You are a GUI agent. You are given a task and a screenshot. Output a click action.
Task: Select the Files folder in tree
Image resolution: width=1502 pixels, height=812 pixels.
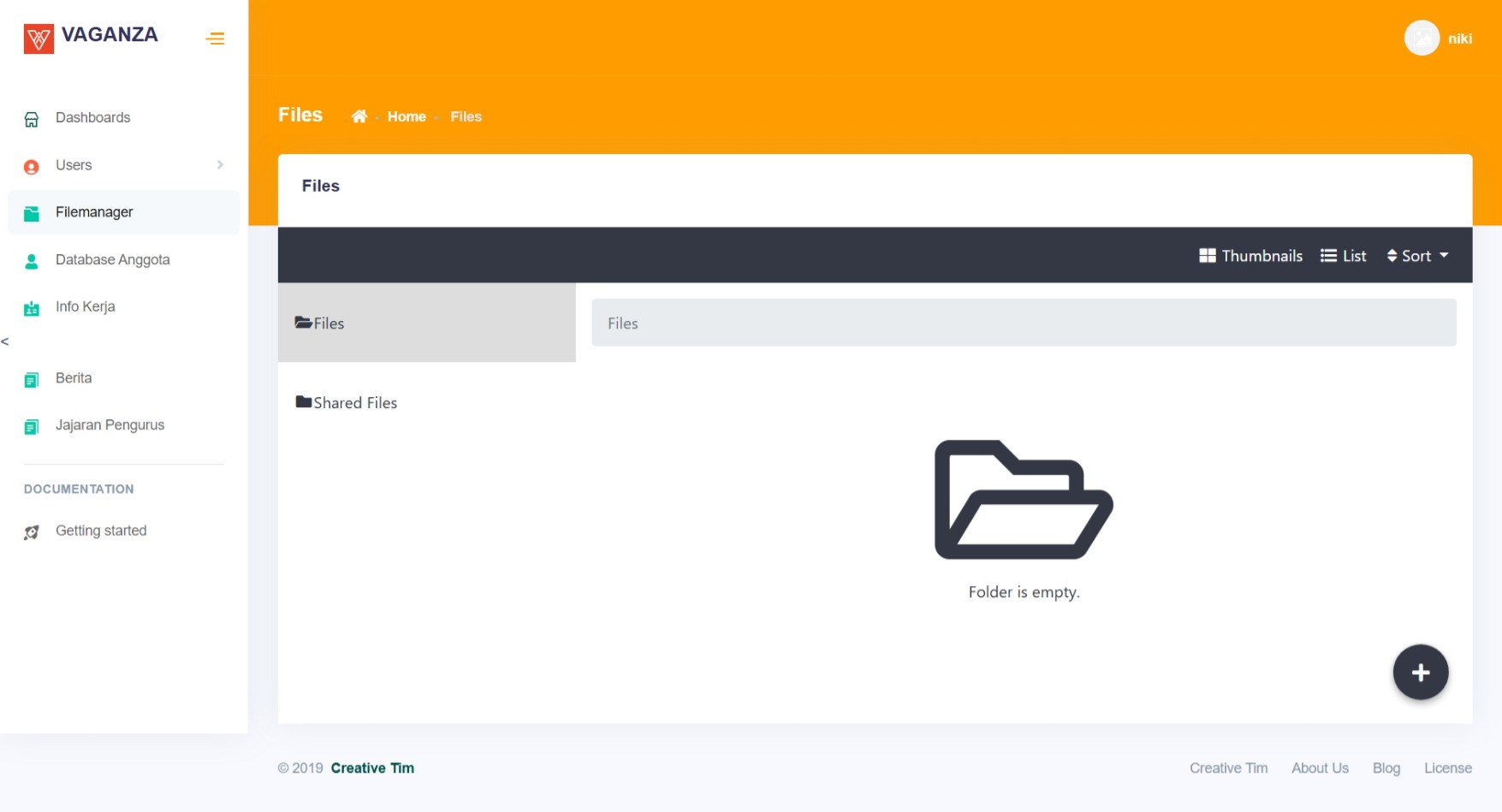click(x=320, y=323)
